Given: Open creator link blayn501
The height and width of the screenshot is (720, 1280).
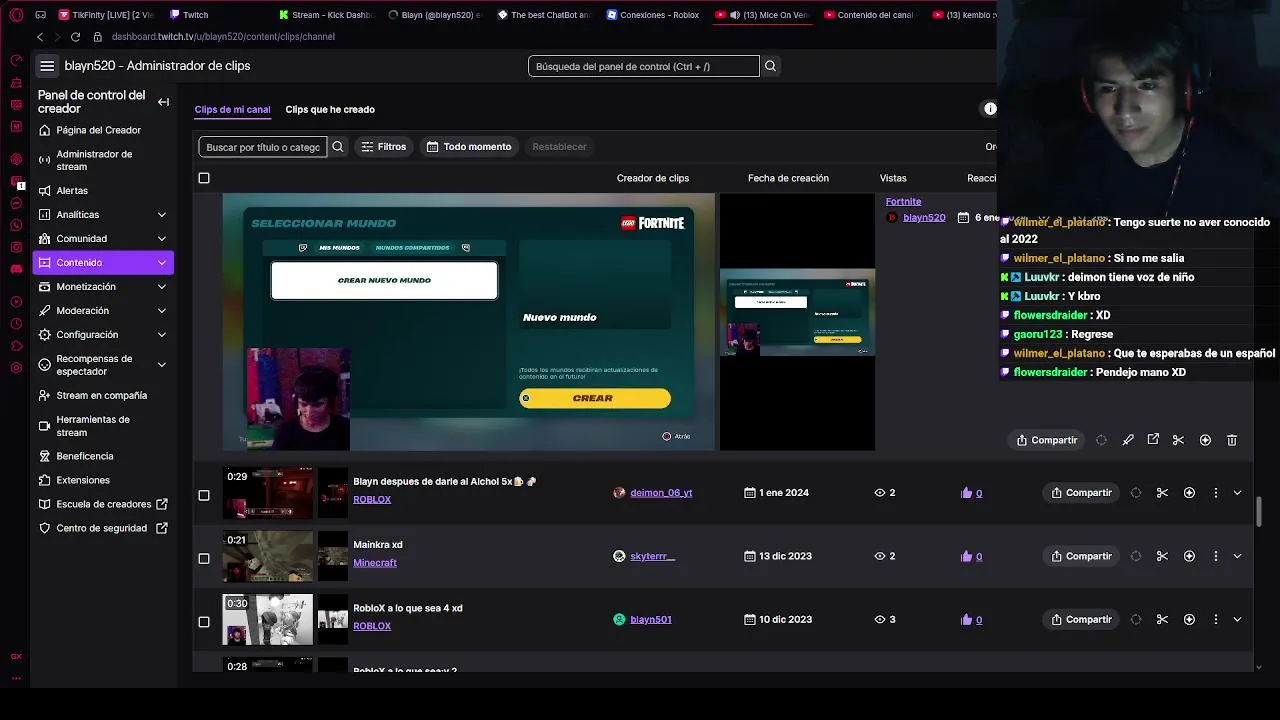Looking at the screenshot, I should coord(650,620).
